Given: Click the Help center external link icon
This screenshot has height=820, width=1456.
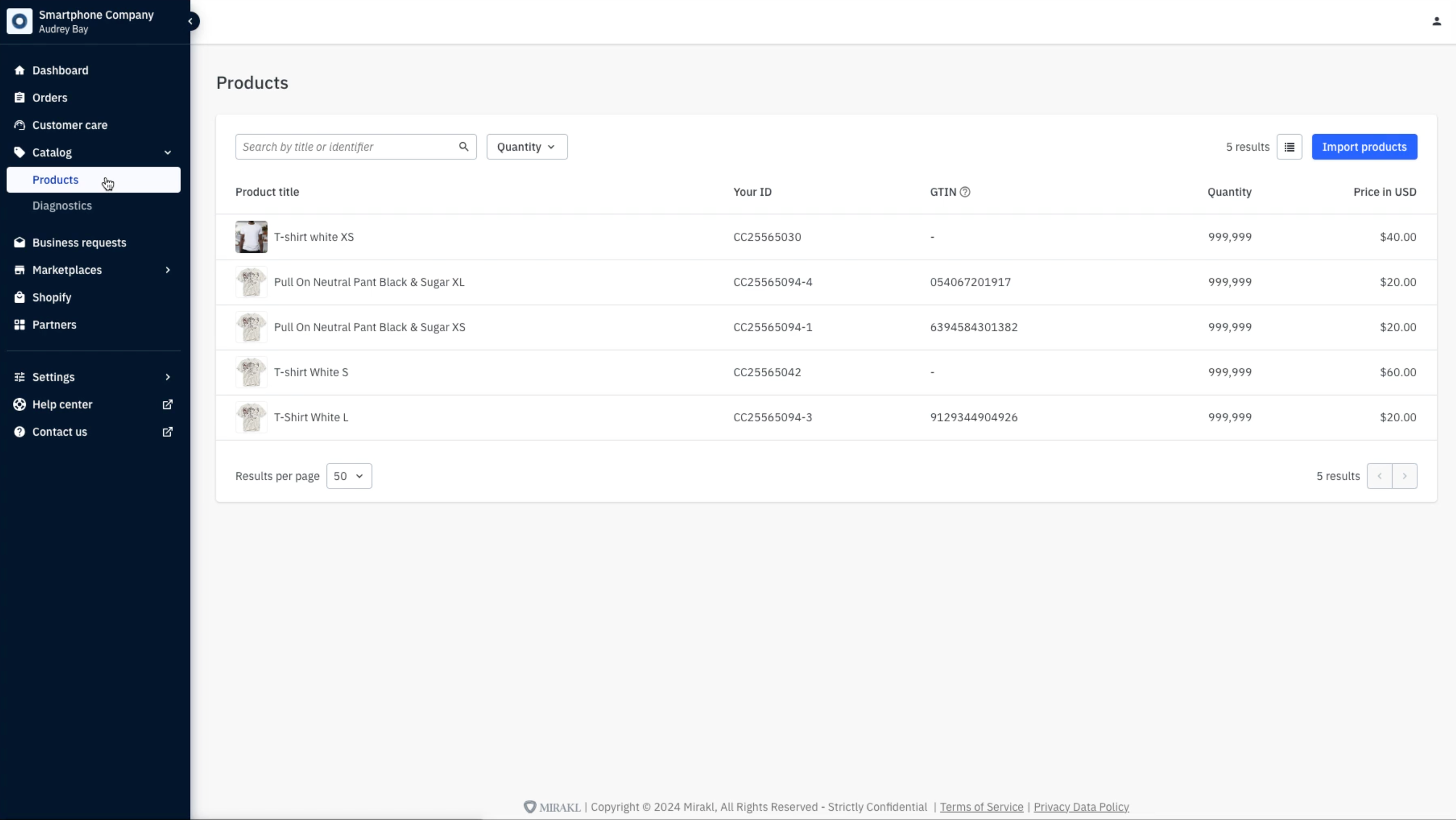Looking at the screenshot, I should coord(167,404).
